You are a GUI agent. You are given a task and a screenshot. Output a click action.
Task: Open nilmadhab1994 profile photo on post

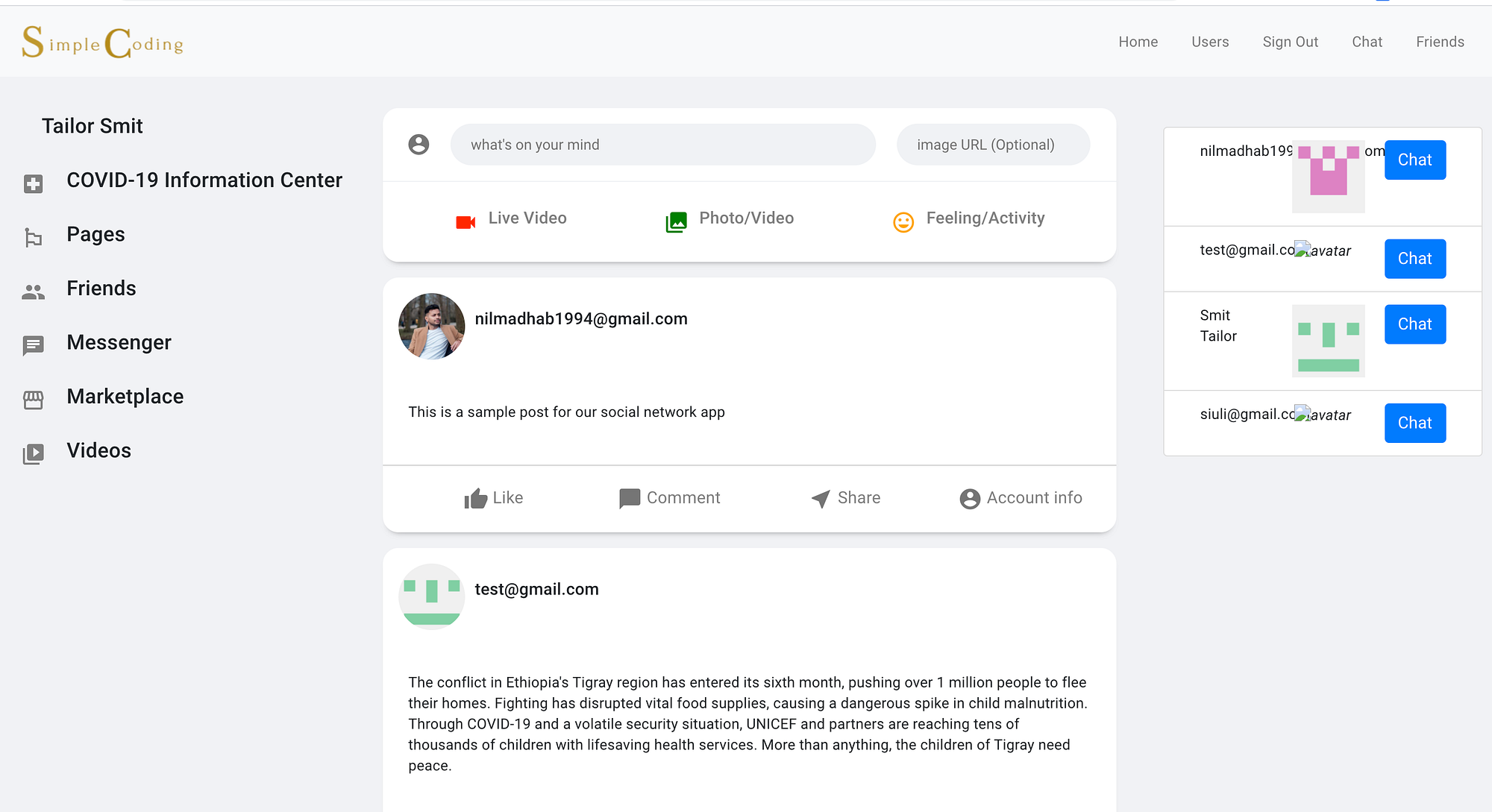pyautogui.click(x=432, y=326)
